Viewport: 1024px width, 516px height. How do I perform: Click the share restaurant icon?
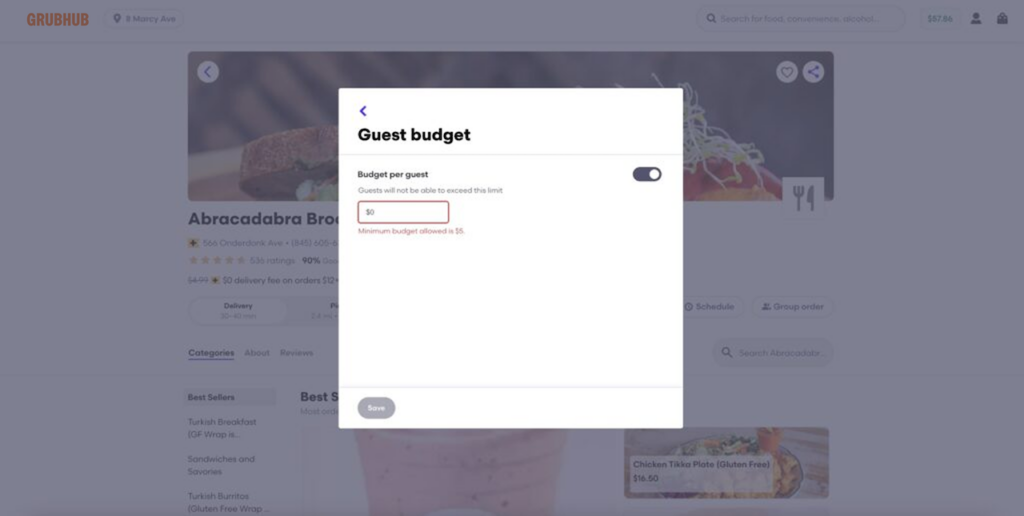tap(814, 72)
